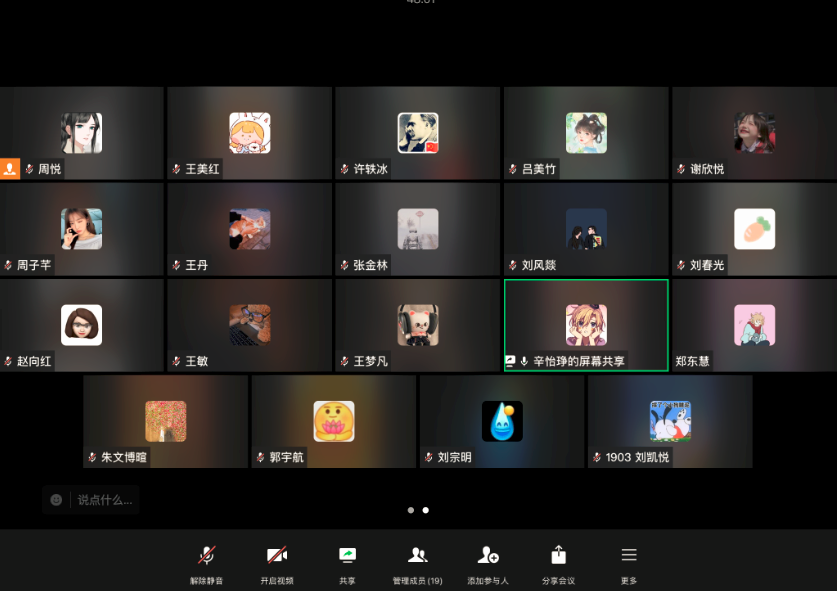Click the orange host badge beside 周悦

click(10, 168)
